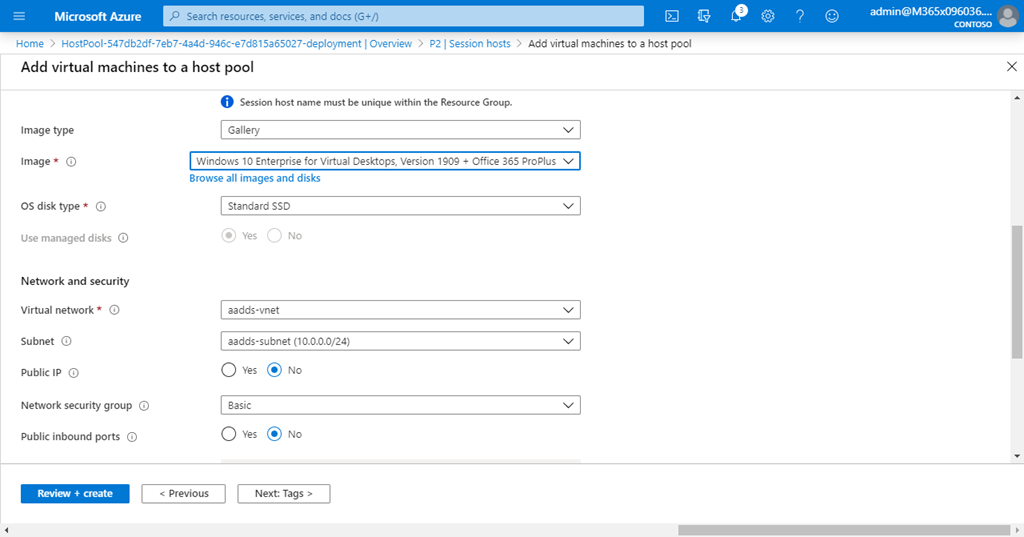Expand the Network security group dropdown
This screenshot has width=1024, height=537.
pyautogui.click(x=400, y=405)
